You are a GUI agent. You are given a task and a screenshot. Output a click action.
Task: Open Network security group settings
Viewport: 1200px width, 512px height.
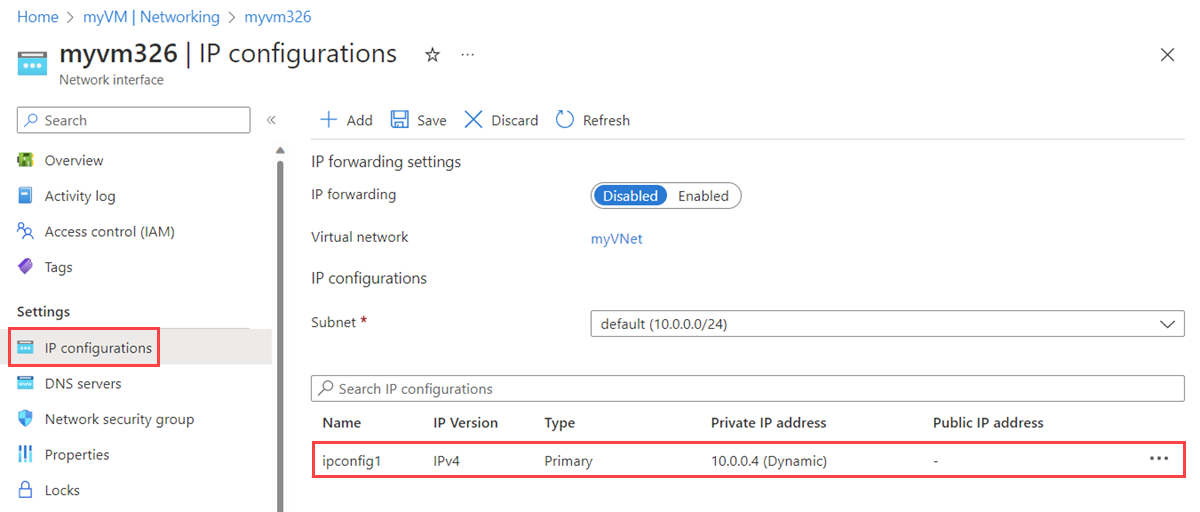coord(119,419)
